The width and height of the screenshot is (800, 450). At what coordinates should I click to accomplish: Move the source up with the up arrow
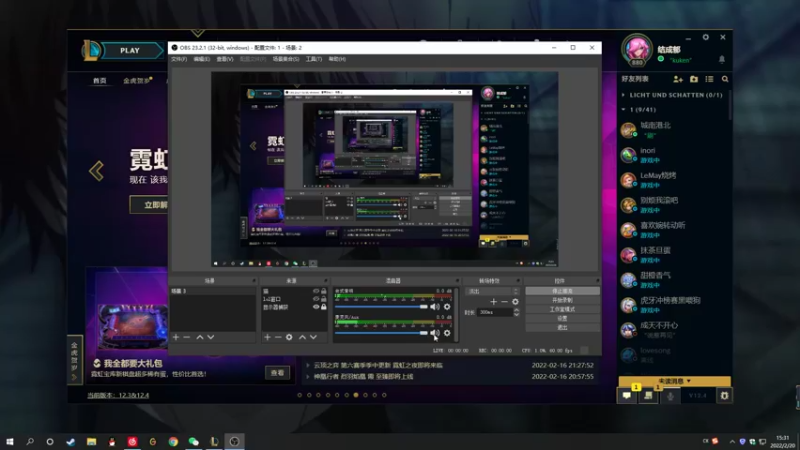303,337
